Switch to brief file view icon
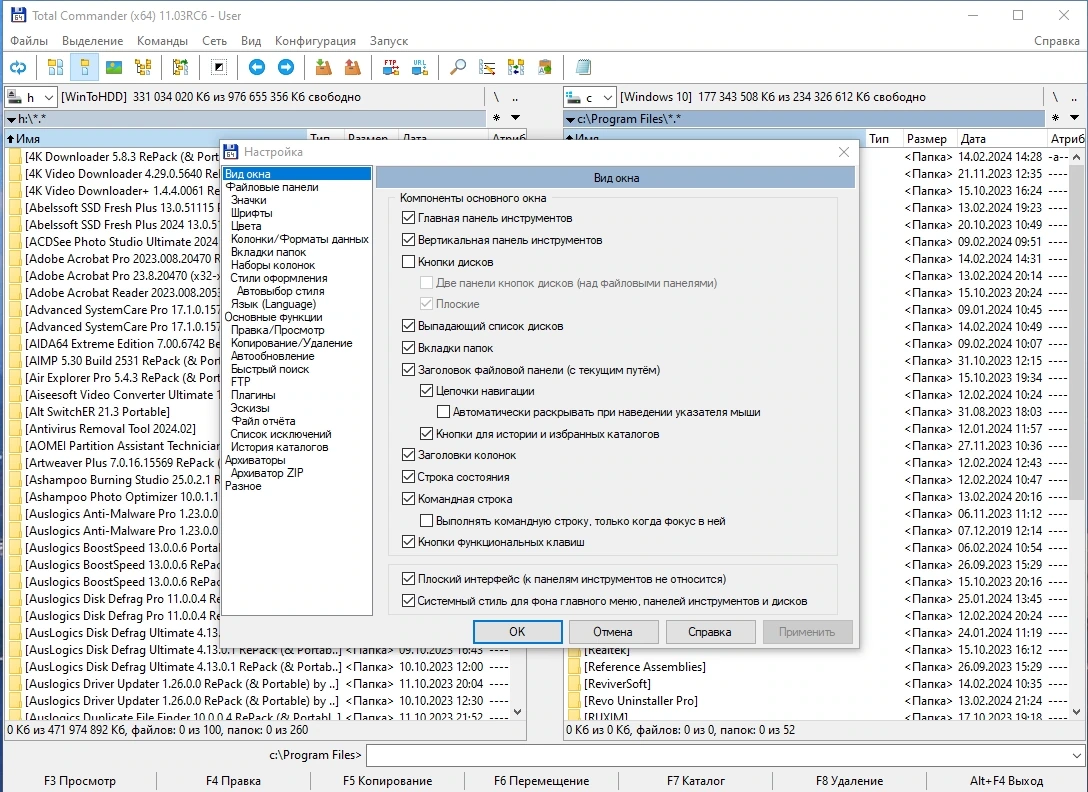This screenshot has width=1088, height=792. click(x=56, y=67)
